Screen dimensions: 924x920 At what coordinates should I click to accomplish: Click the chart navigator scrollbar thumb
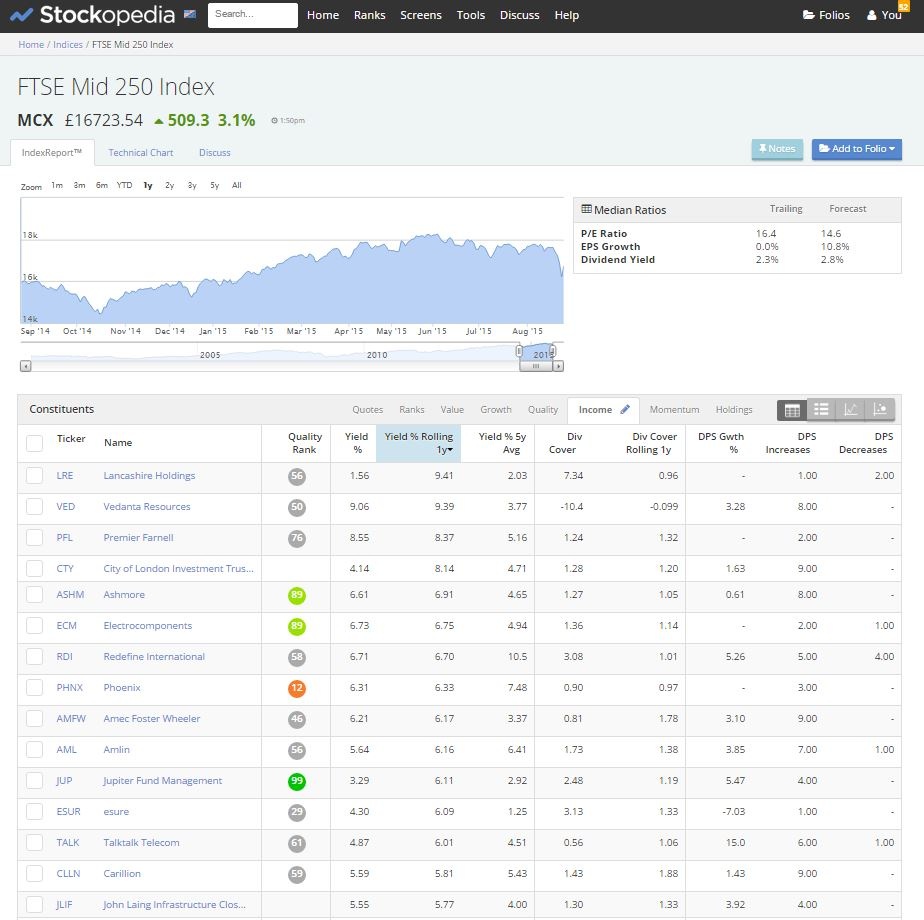[536, 366]
